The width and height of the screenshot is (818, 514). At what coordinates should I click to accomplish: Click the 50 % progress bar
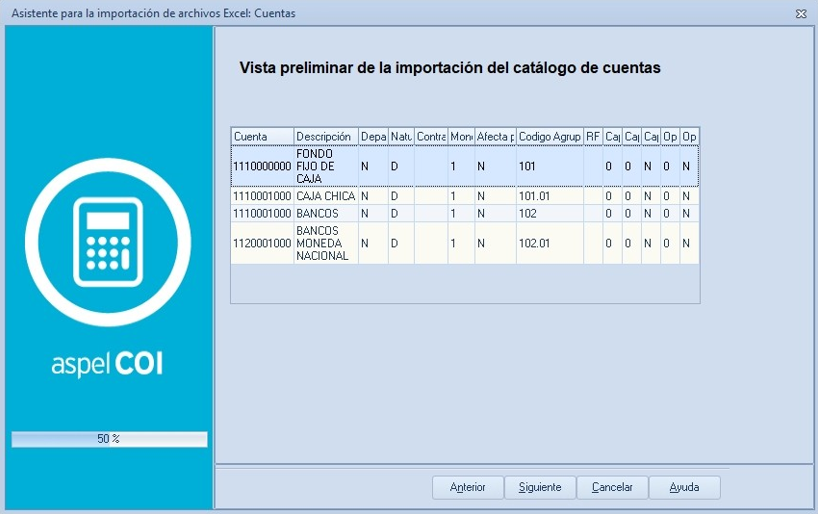click(109, 439)
